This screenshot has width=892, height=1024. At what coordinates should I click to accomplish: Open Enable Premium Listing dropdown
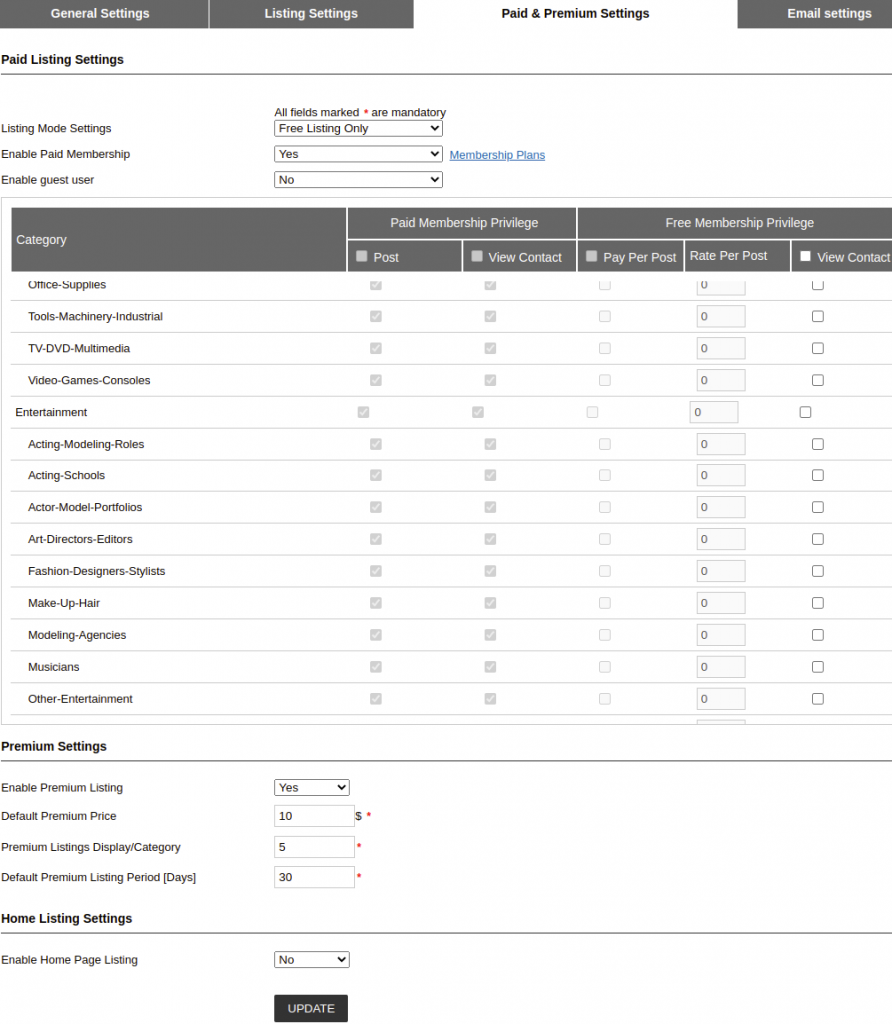point(311,788)
